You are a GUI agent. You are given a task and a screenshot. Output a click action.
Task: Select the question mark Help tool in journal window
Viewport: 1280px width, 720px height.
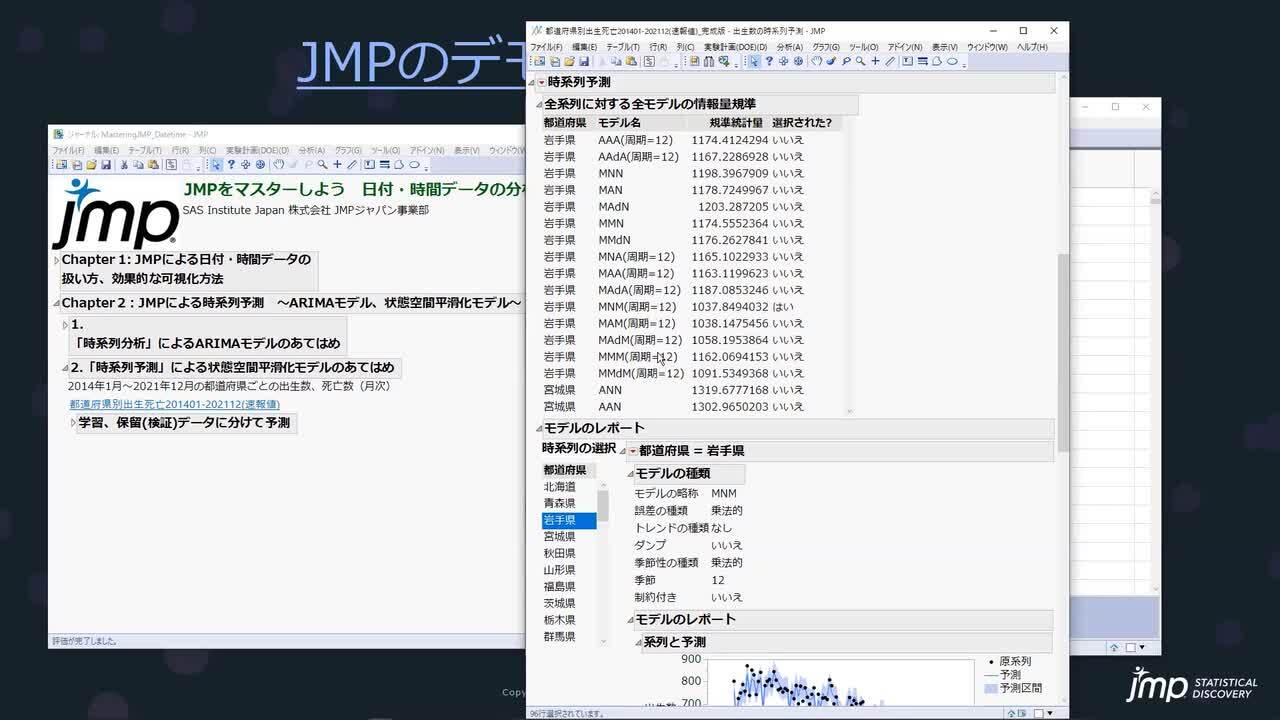pyautogui.click(x=231, y=165)
